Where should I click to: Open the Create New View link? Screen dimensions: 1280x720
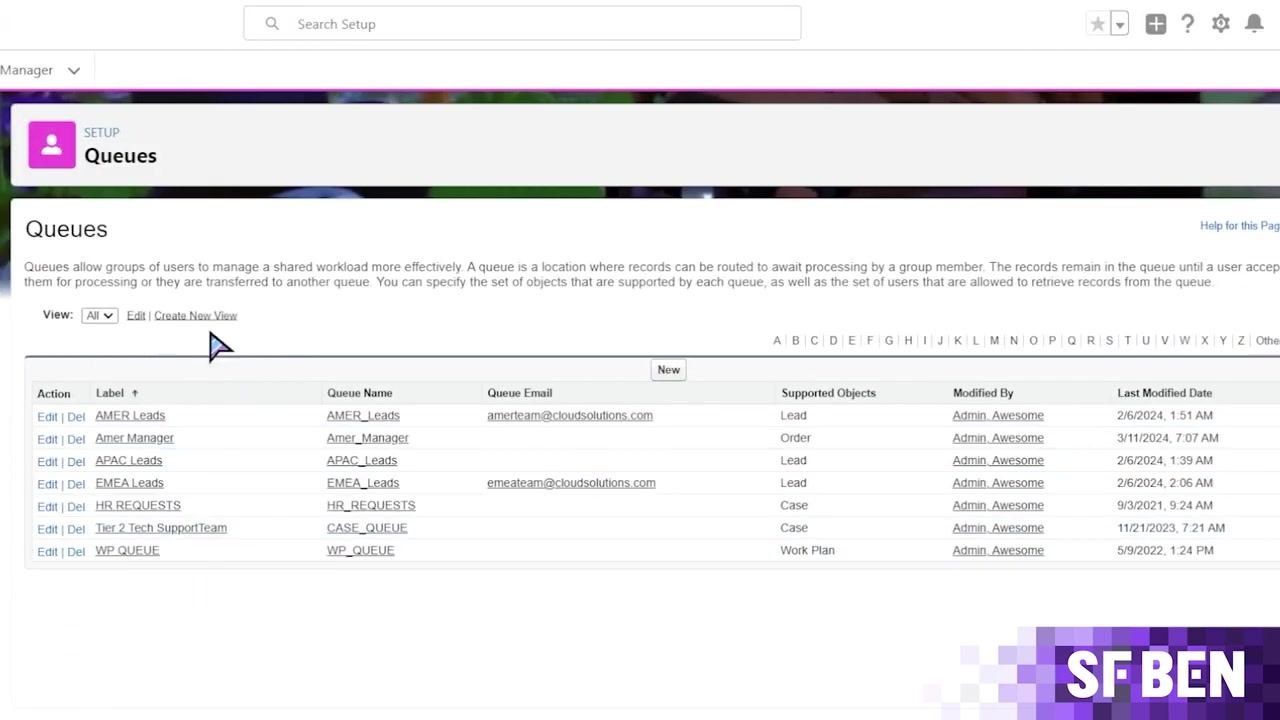click(195, 315)
